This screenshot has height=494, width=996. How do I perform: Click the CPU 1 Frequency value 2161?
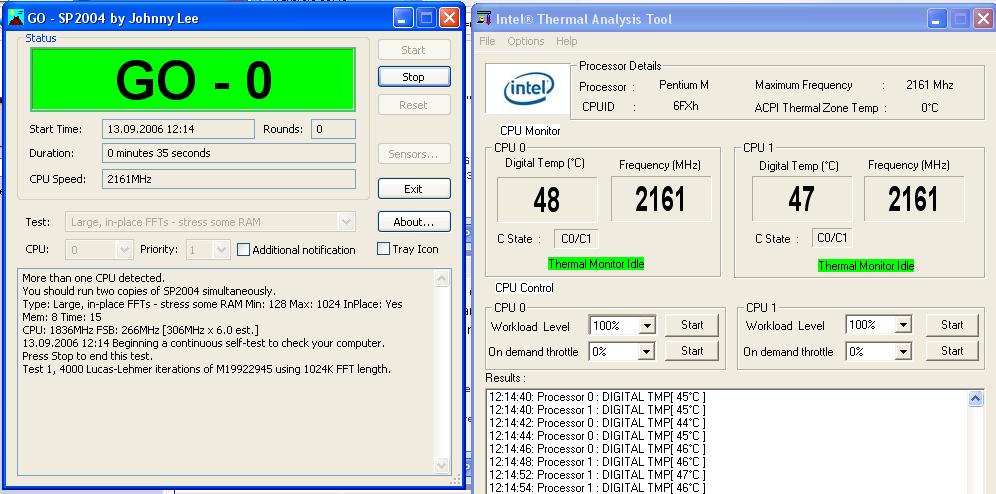pyautogui.click(x=913, y=199)
